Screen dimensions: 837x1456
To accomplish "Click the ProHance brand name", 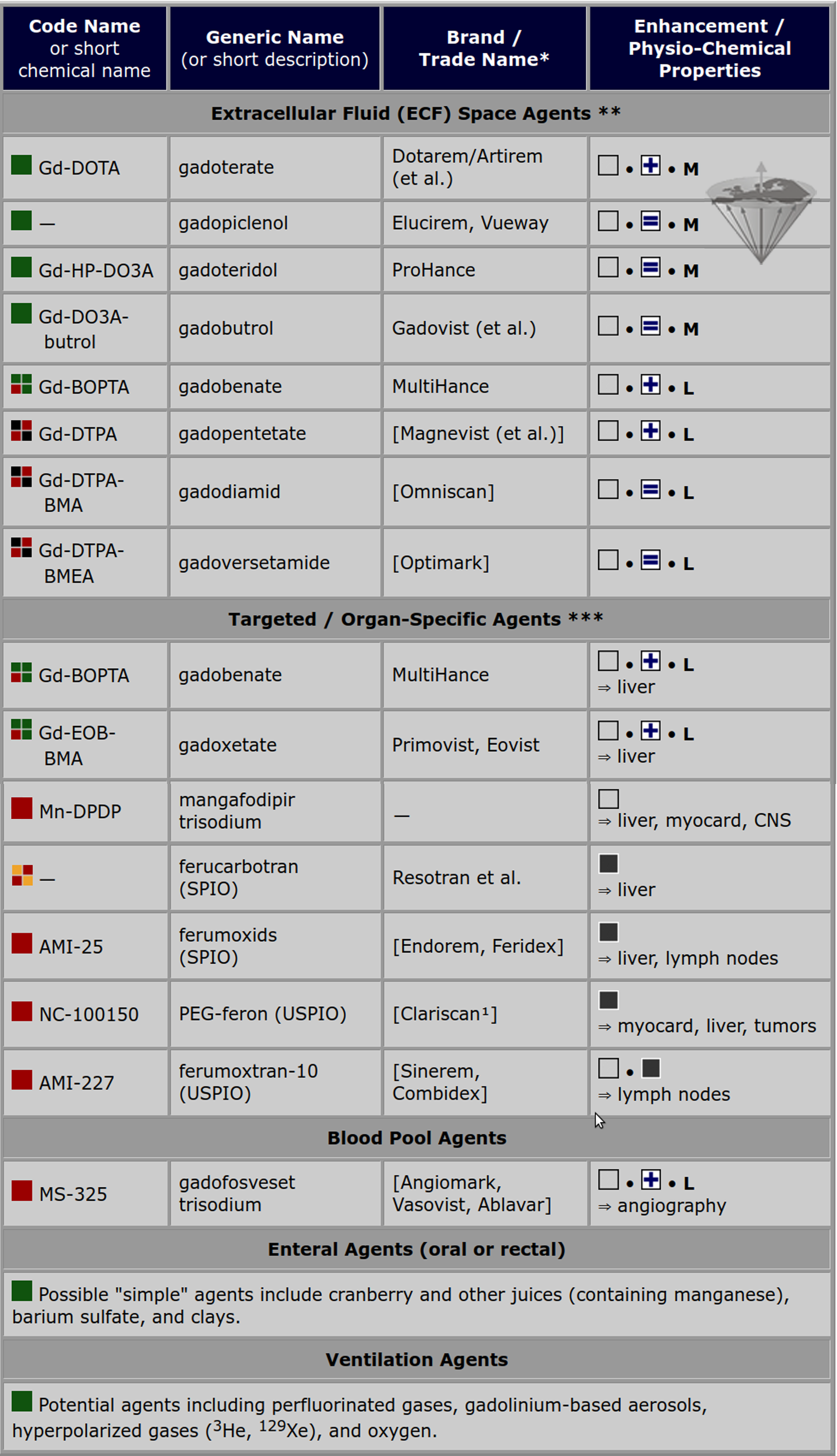I will 434,270.
